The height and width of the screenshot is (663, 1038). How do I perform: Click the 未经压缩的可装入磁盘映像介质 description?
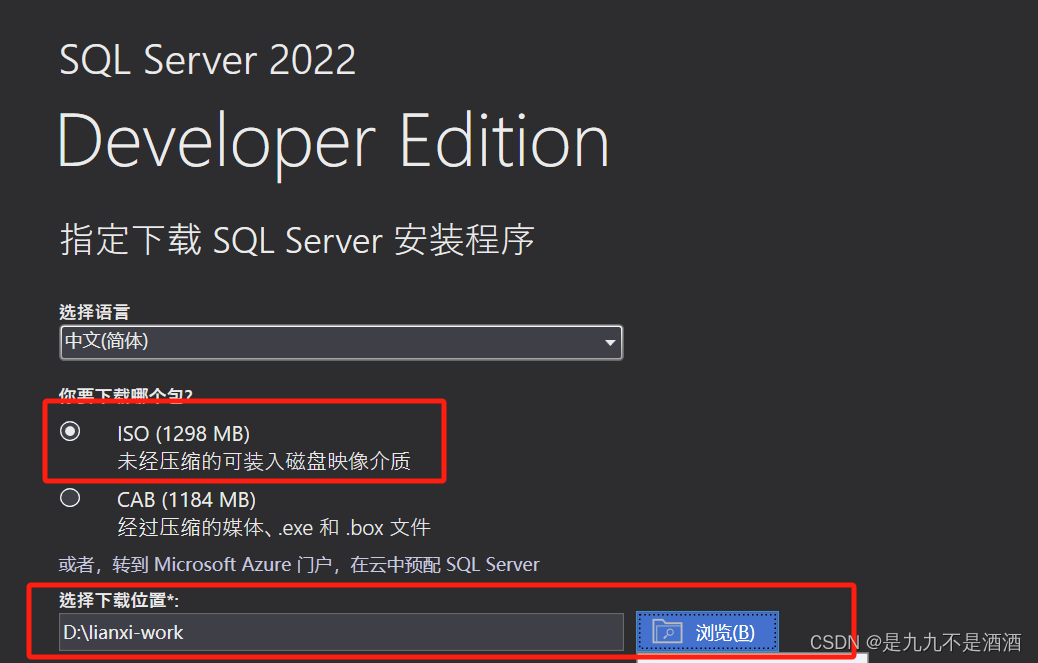click(263, 461)
